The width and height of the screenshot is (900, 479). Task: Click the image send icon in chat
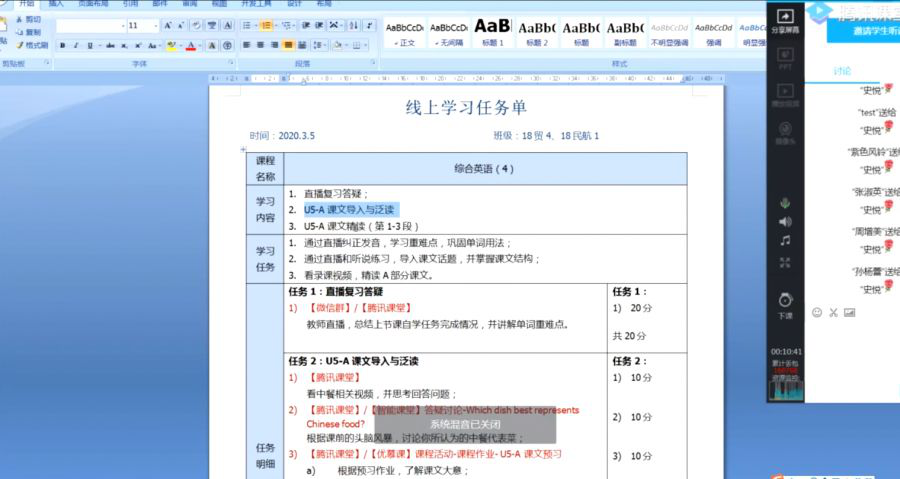pyautogui.click(x=849, y=313)
